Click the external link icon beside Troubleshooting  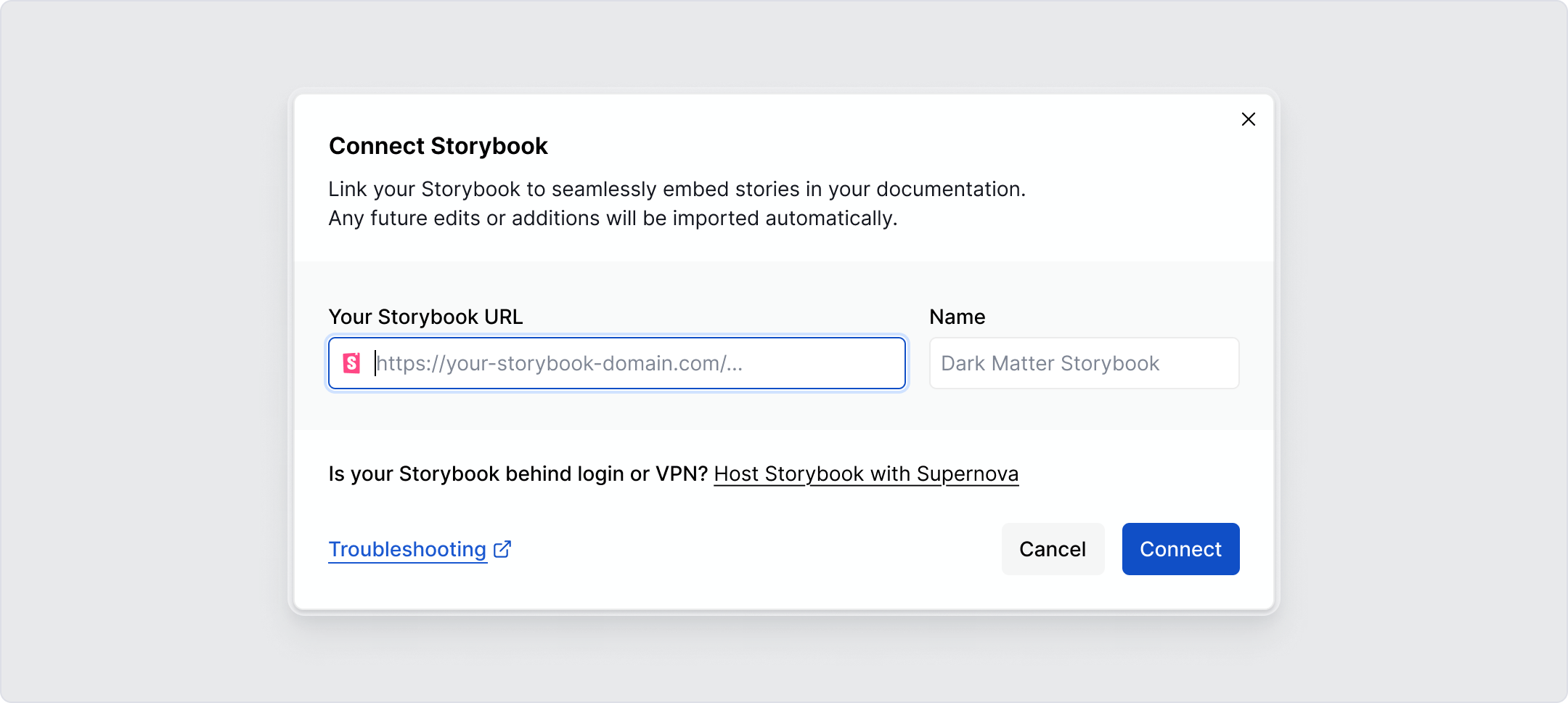pos(502,550)
